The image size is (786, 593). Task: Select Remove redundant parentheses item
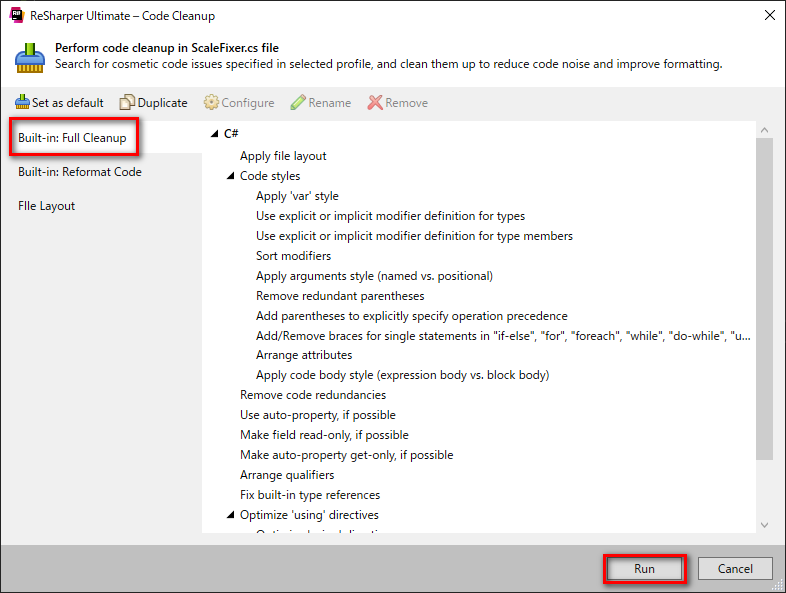340,296
